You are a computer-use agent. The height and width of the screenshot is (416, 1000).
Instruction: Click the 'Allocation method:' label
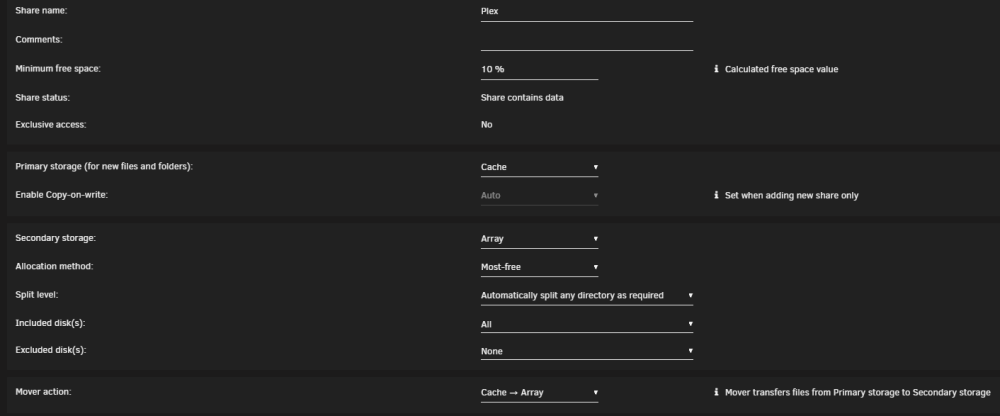(x=54, y=266)
